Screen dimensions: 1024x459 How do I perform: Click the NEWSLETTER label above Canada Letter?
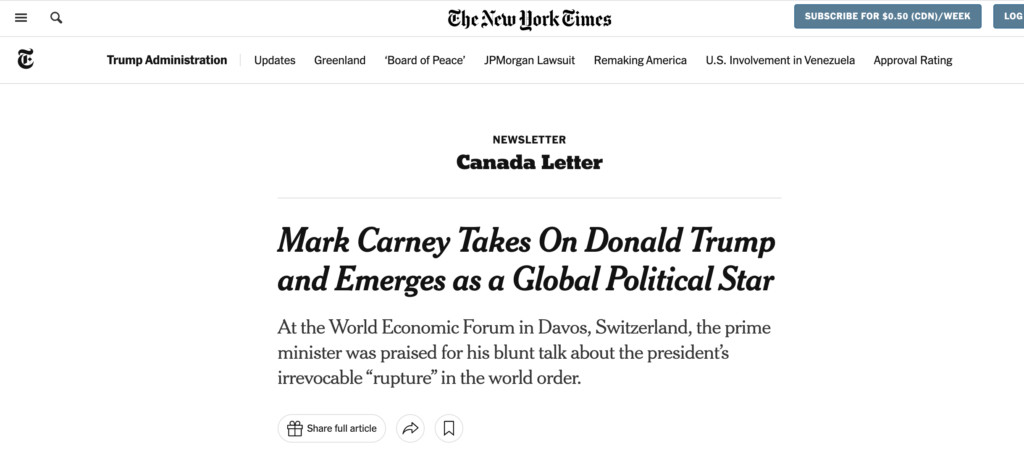coord(529,139)
